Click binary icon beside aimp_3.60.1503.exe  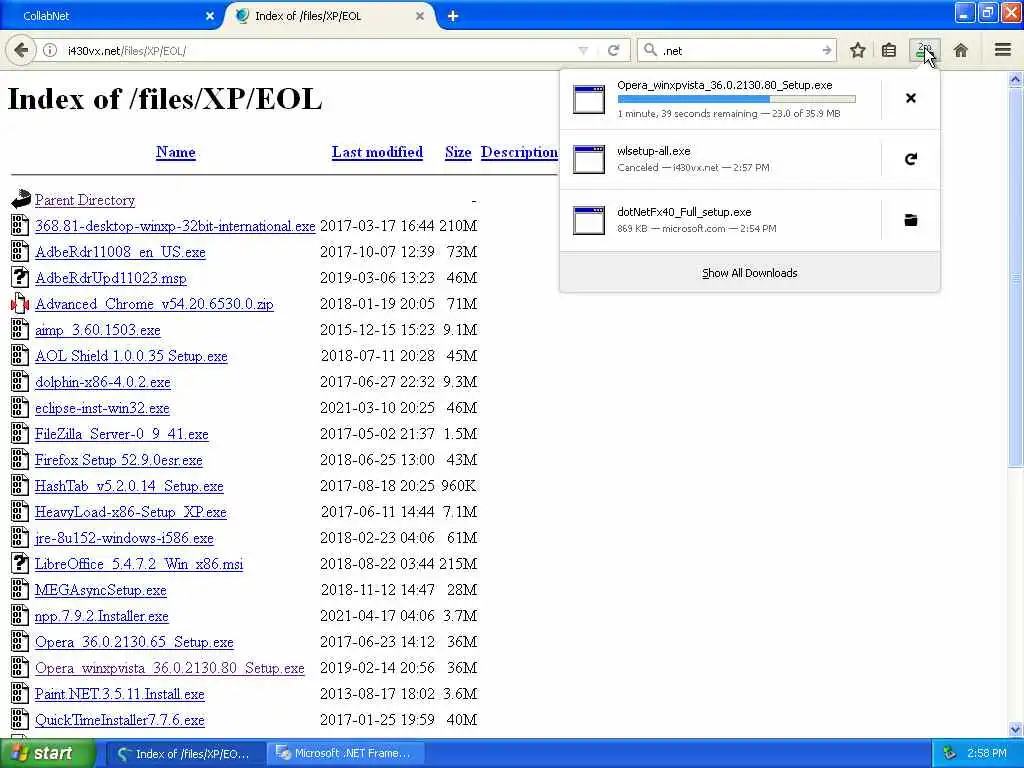(x=20, y=330)
